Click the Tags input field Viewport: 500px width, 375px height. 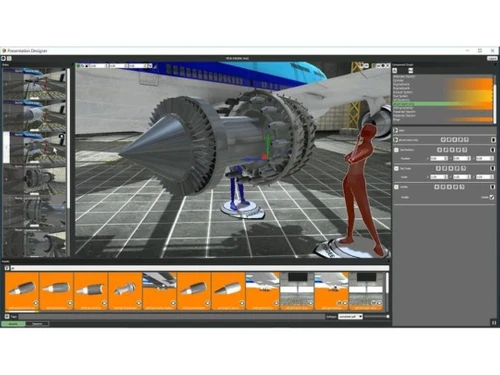171,316
